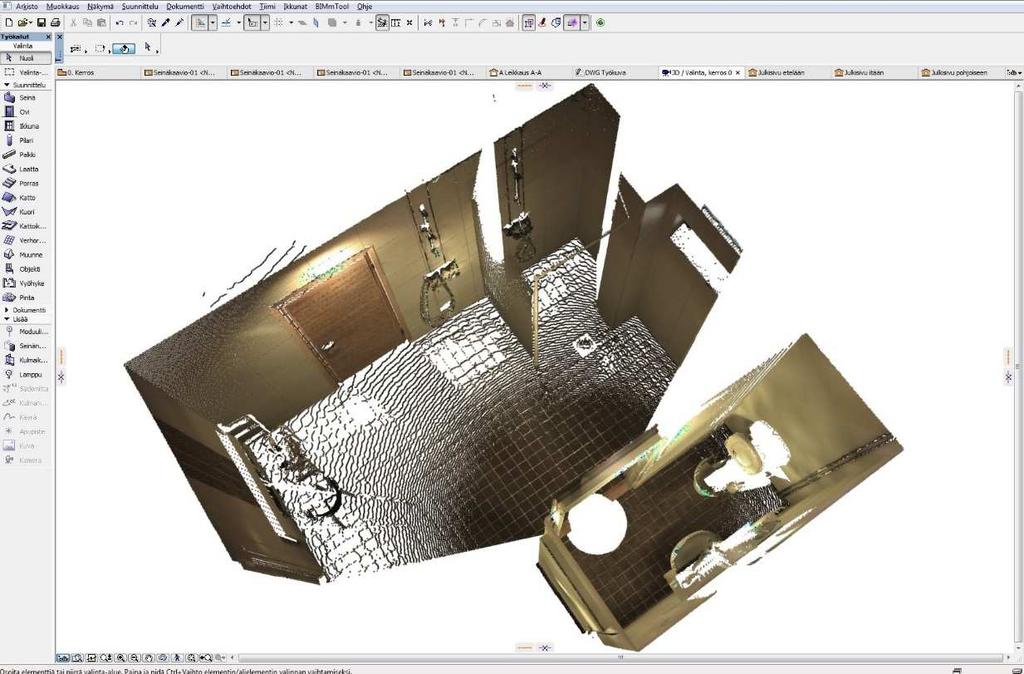Viewport: 1024px width, 674px height.
Task: Open the 3D window dropdown arrow
Action: tap(585, 23)
